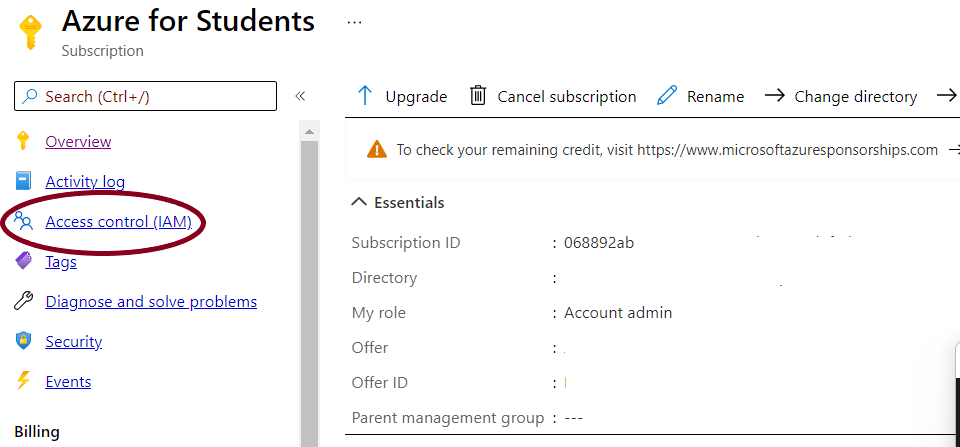
Task: Open the ellipsis more options menu
Action: click(x=354, y=21)
